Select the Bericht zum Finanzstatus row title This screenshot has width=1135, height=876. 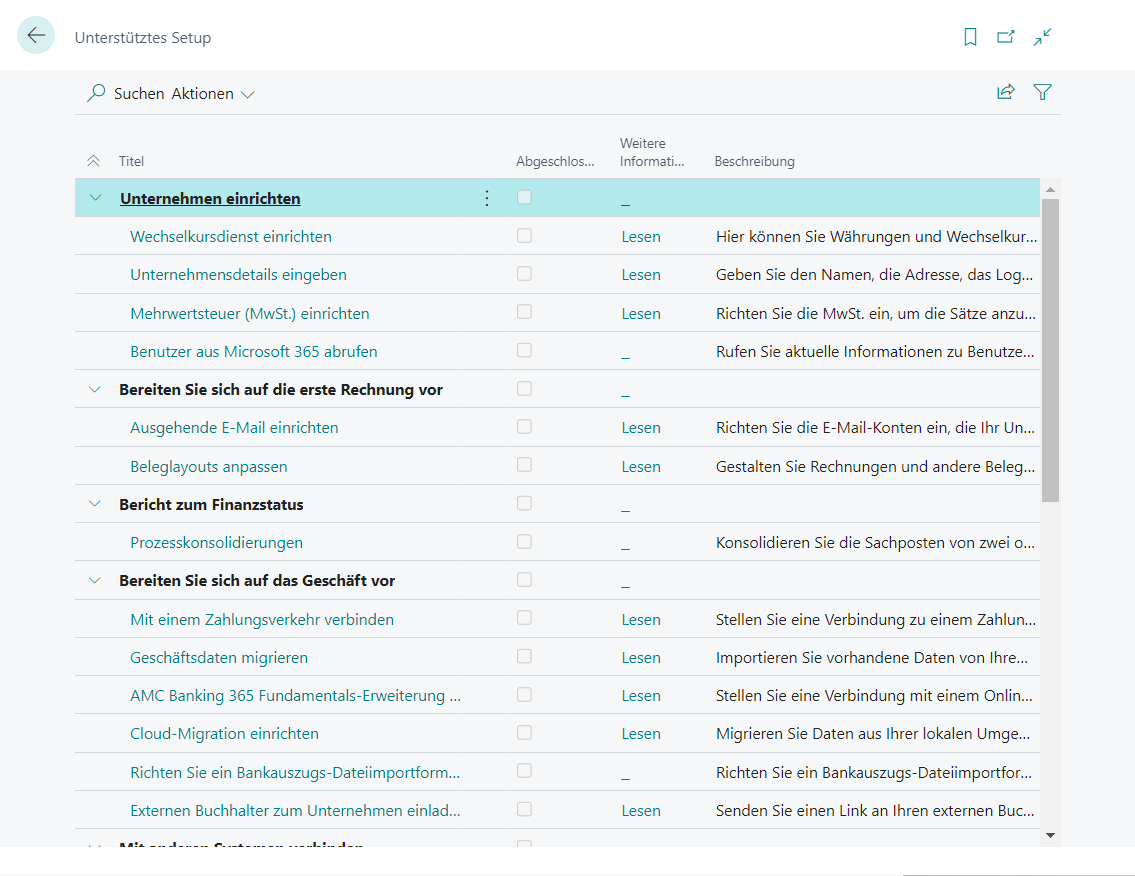click(x=211, y=505)
